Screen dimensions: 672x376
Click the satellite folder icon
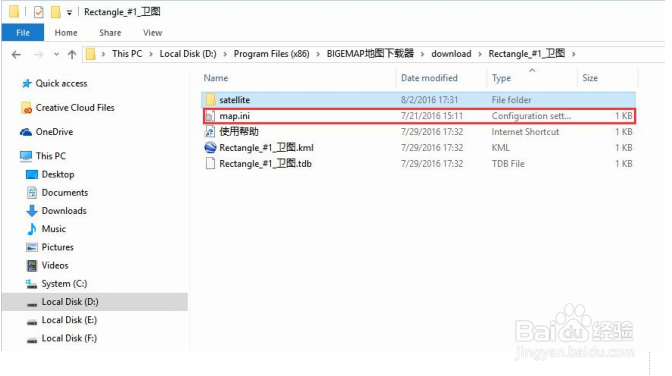click(210, 99)
